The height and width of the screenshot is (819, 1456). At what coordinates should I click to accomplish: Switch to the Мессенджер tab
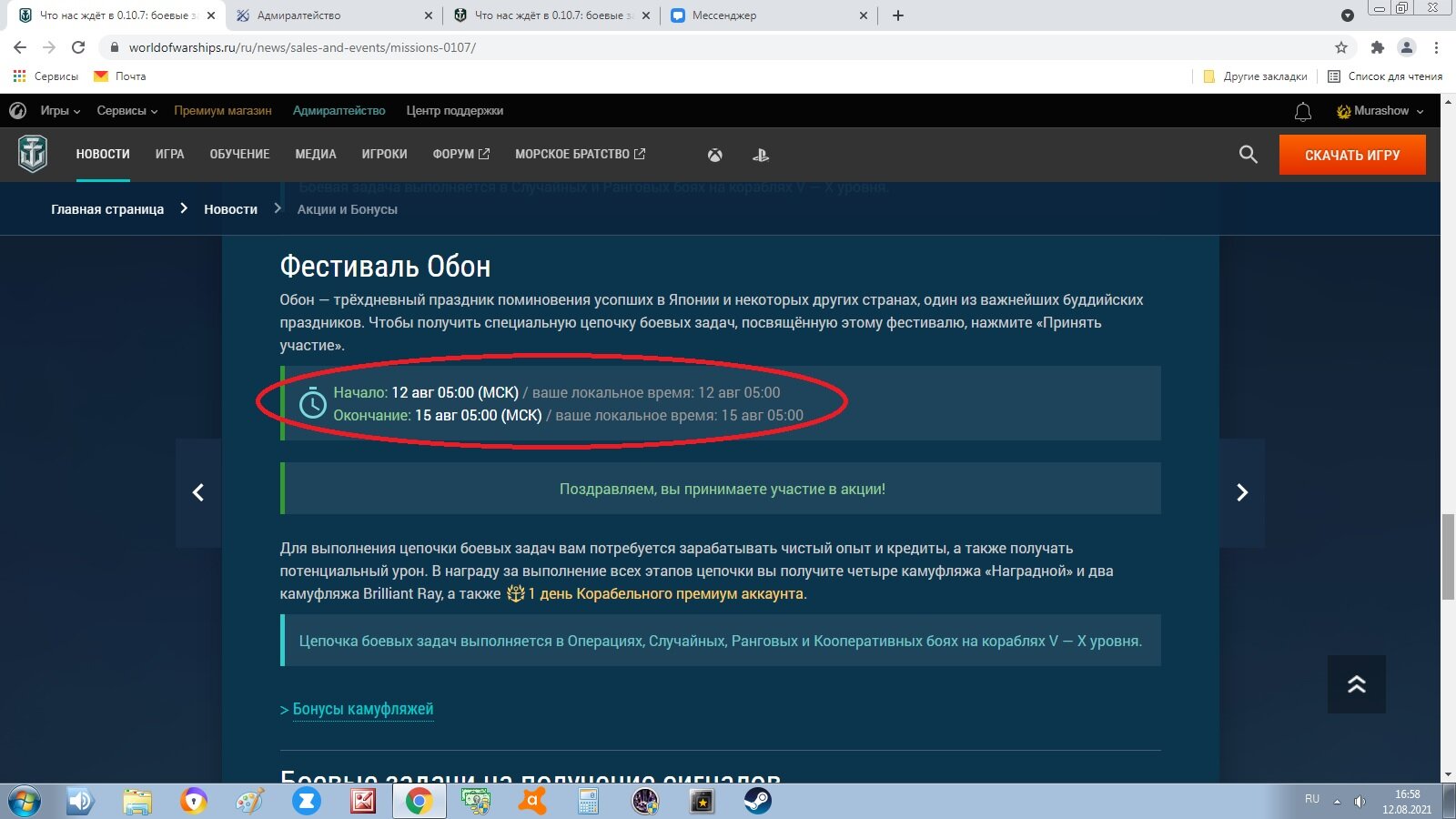click(x=769, y=15)
